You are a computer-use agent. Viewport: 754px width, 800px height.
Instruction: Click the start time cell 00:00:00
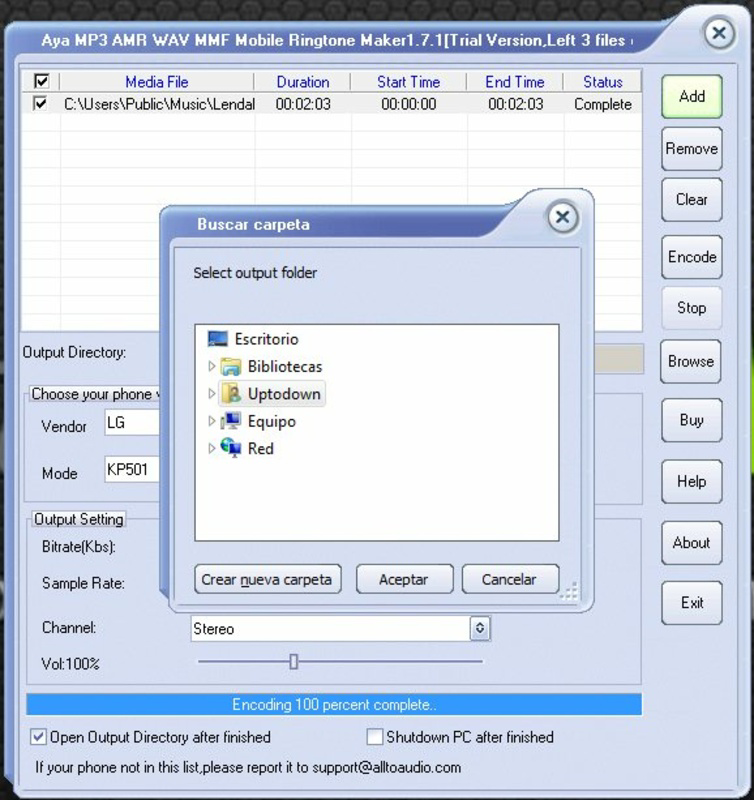[x=409, y=104]
